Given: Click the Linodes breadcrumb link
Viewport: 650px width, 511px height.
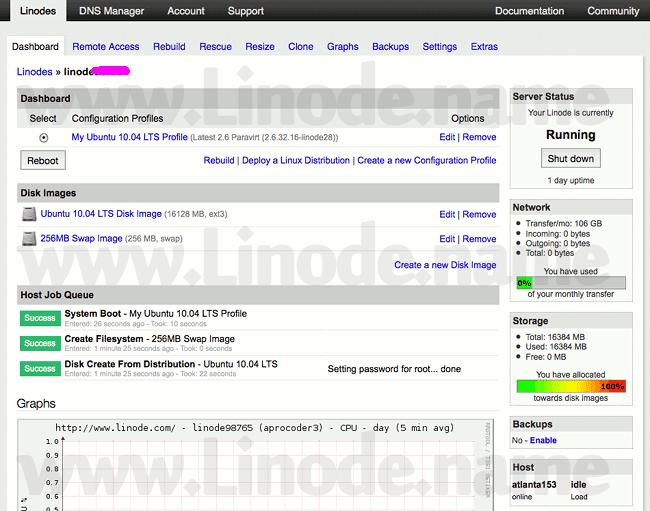Looking at the screenshot, I should coord(34,72).
